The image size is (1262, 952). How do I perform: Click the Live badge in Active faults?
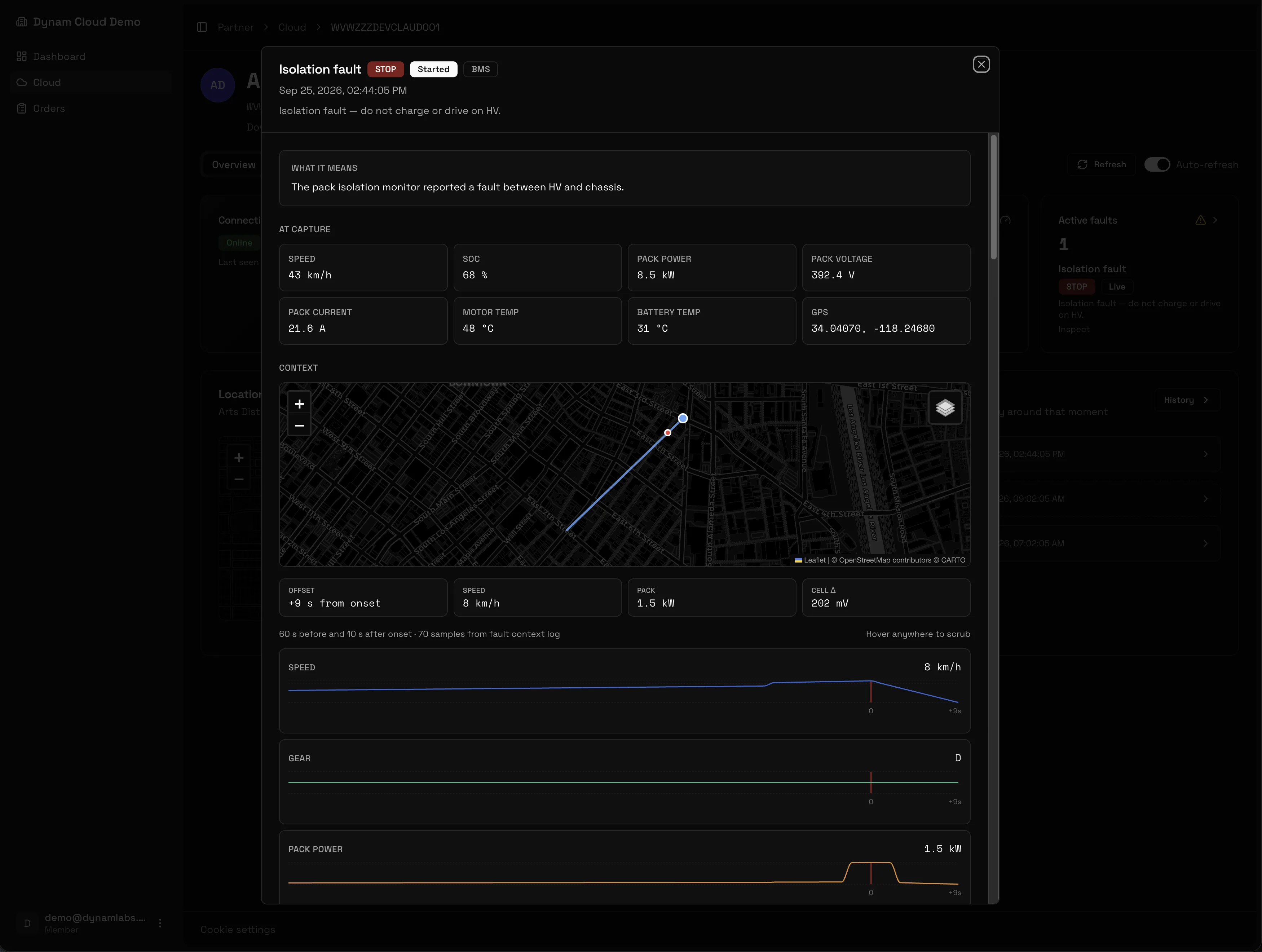tap(1117, 287)
